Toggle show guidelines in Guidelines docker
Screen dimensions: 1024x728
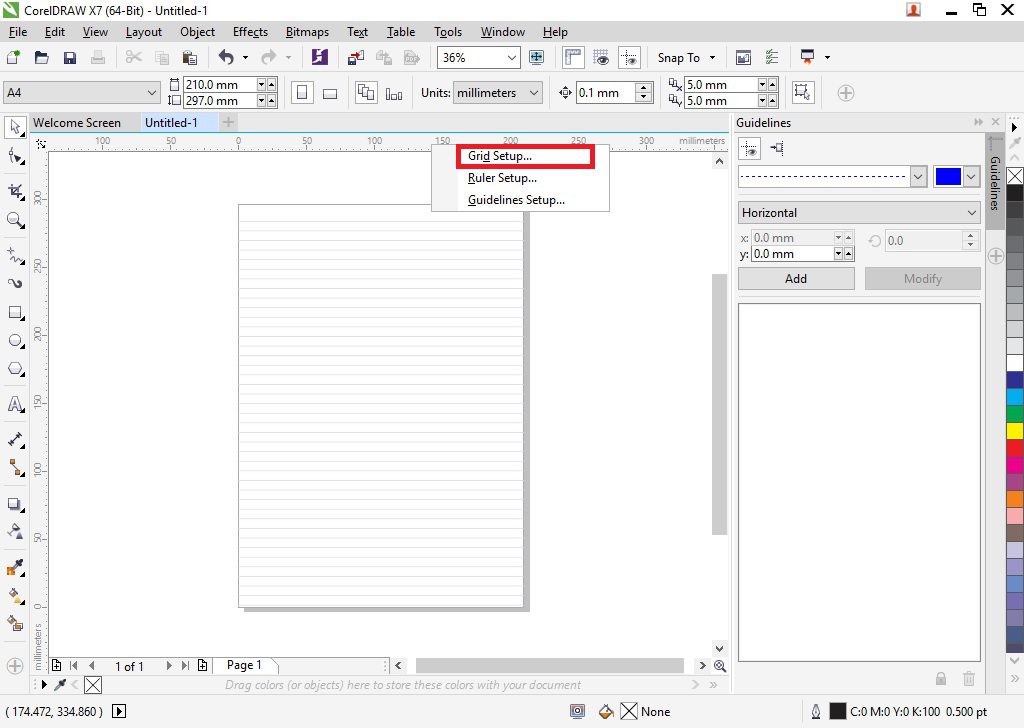point(750,148)
